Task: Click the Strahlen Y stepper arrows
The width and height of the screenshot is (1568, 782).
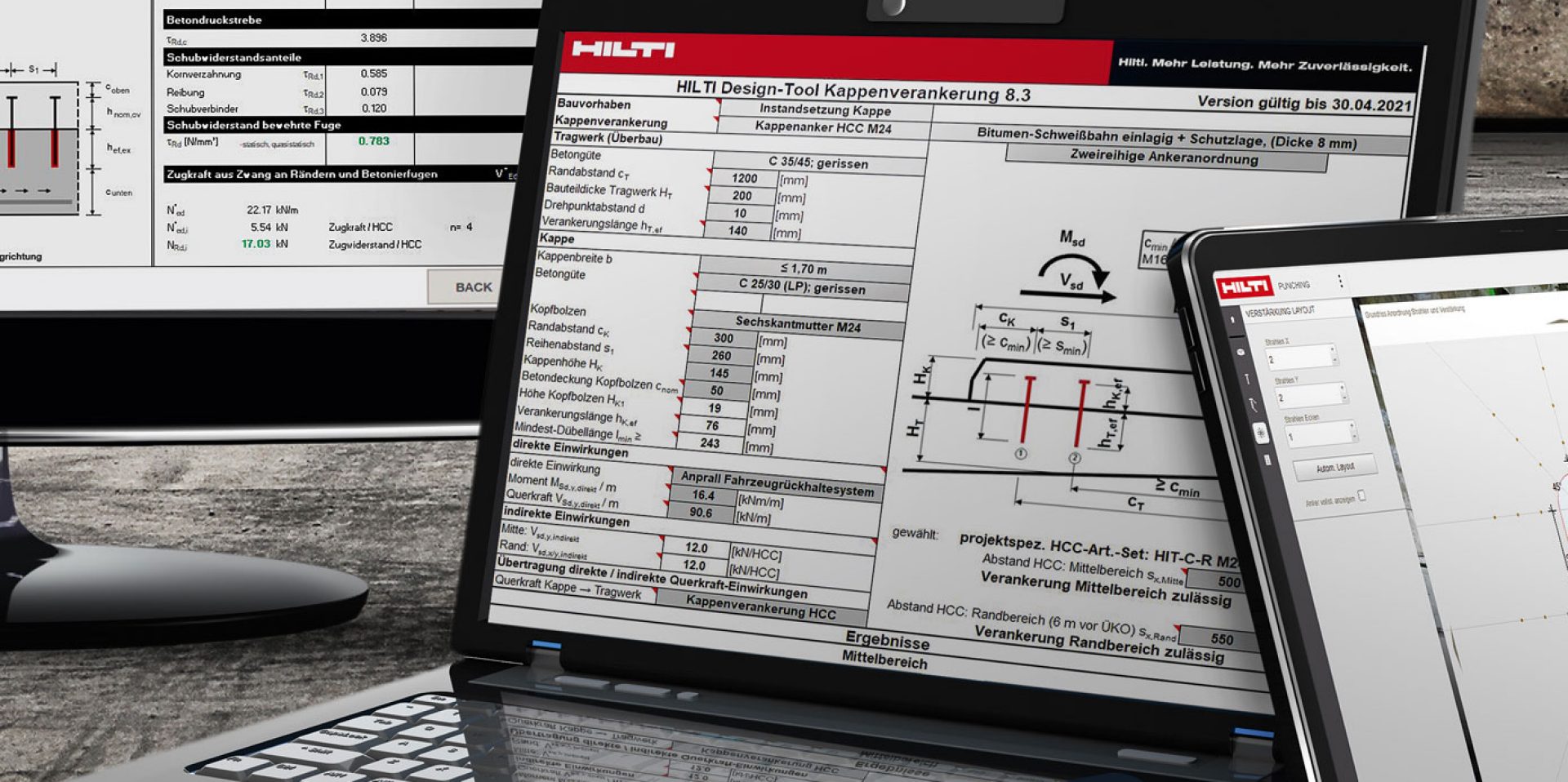Action: pos(1343,394)
